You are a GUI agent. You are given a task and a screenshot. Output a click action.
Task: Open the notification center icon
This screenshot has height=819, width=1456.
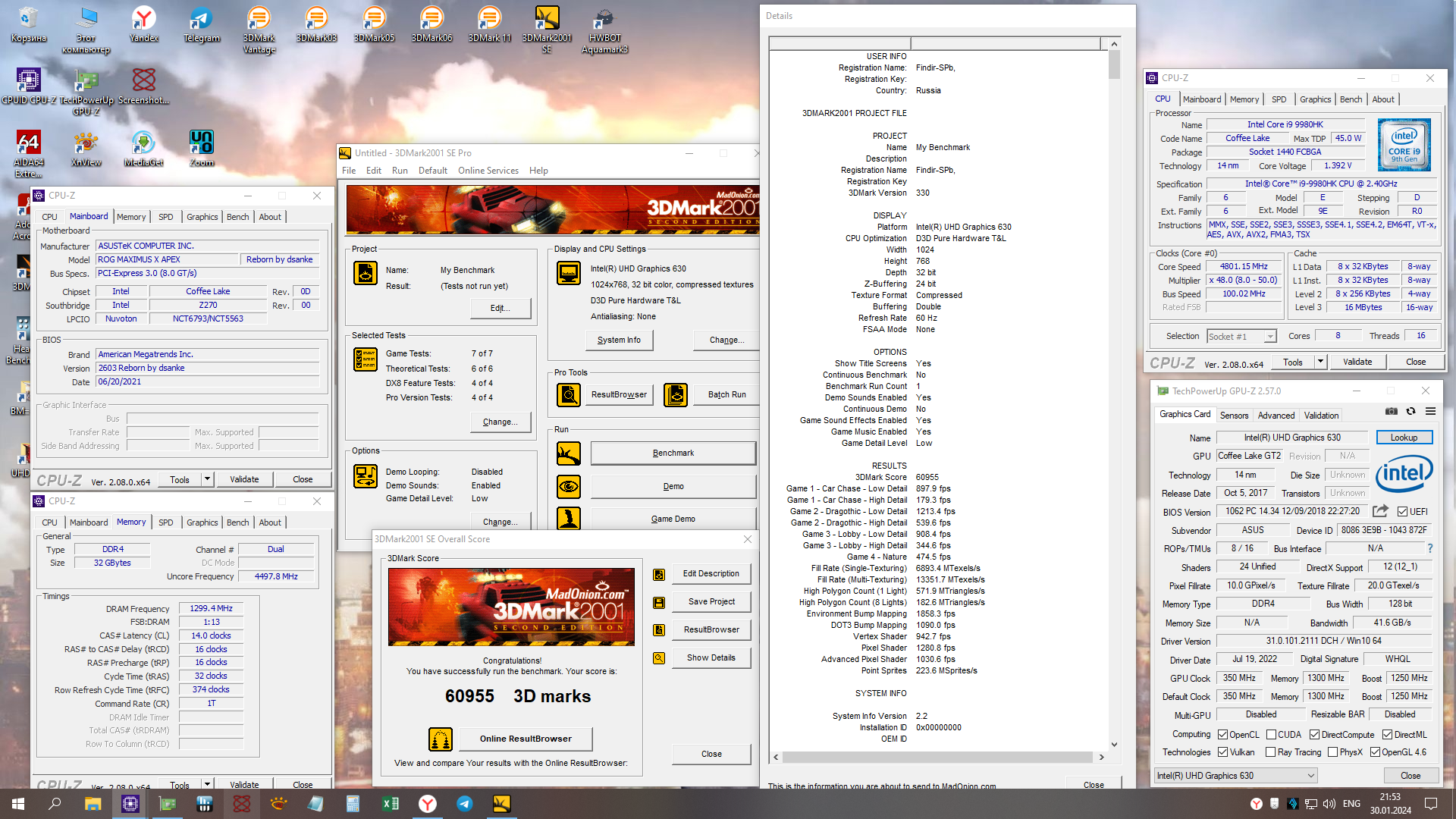(1431, 804)
